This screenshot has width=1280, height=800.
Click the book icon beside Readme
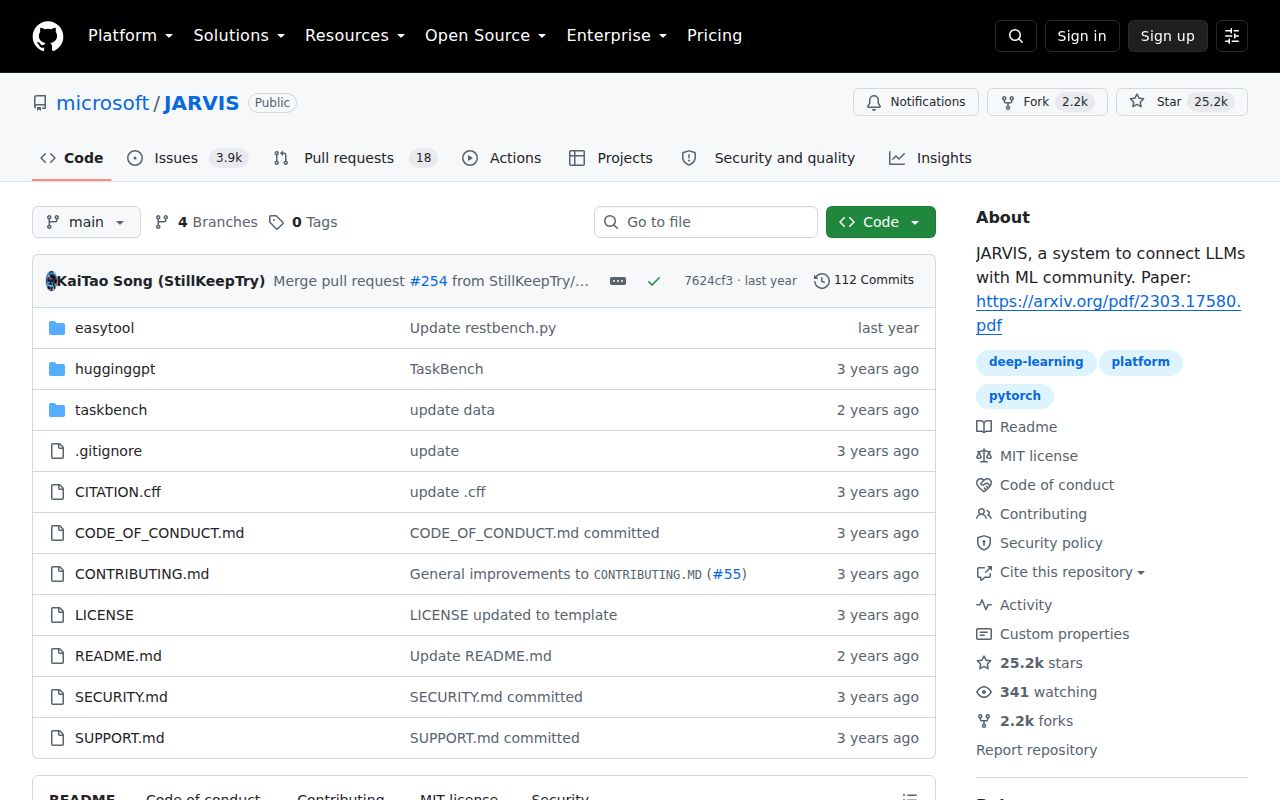(x=984, y=427)
